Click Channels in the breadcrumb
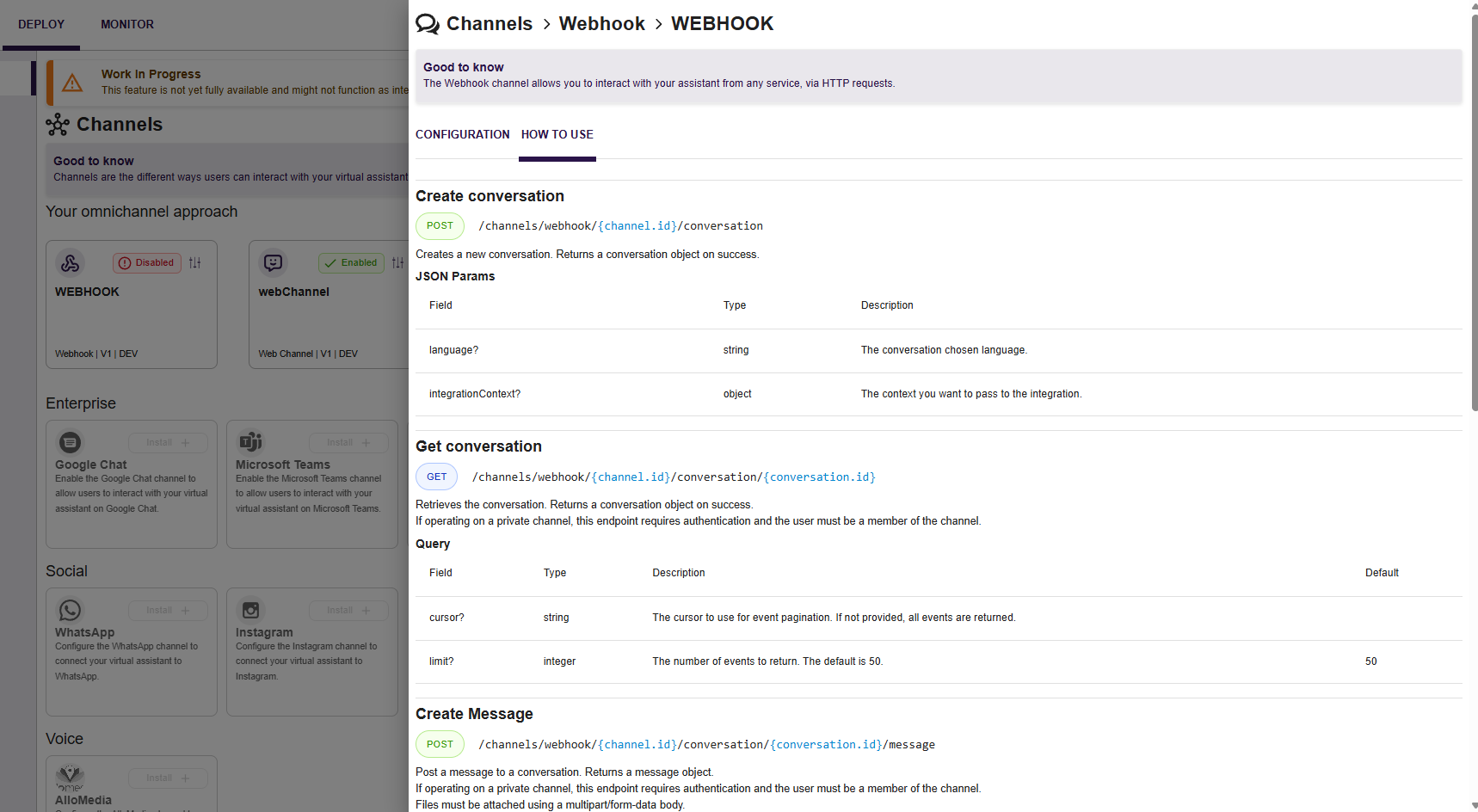Viewport: 1478px width, 812px height. [x=490, y=24]
